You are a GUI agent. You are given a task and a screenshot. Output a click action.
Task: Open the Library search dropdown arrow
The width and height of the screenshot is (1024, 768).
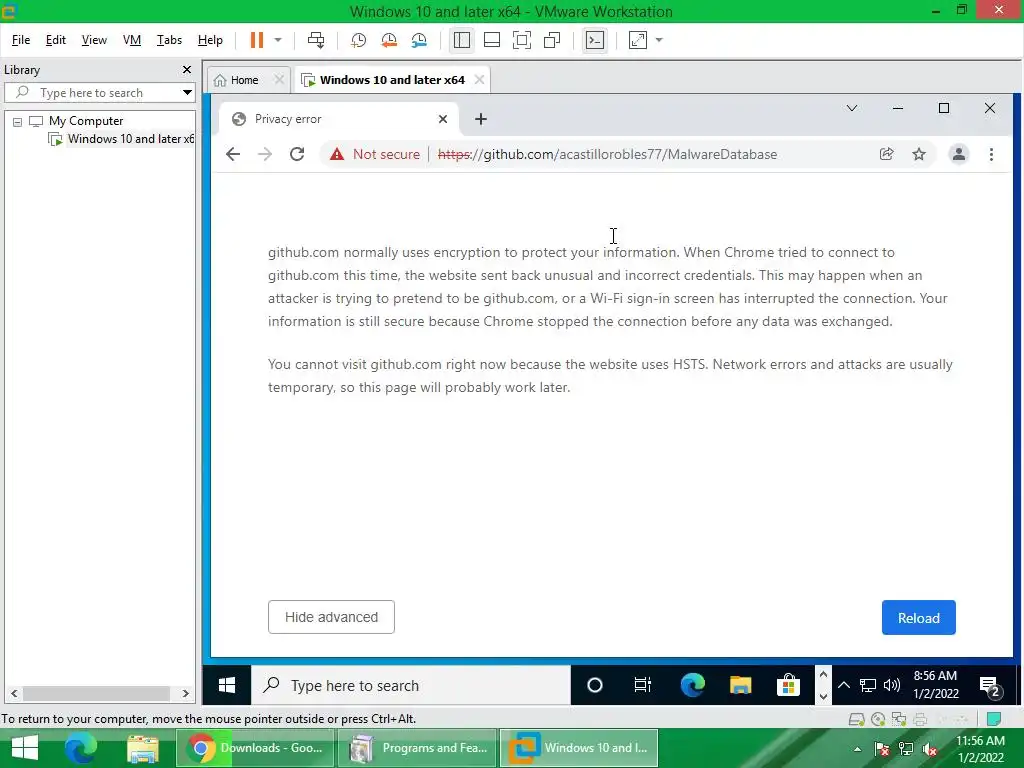pos(187,93)
